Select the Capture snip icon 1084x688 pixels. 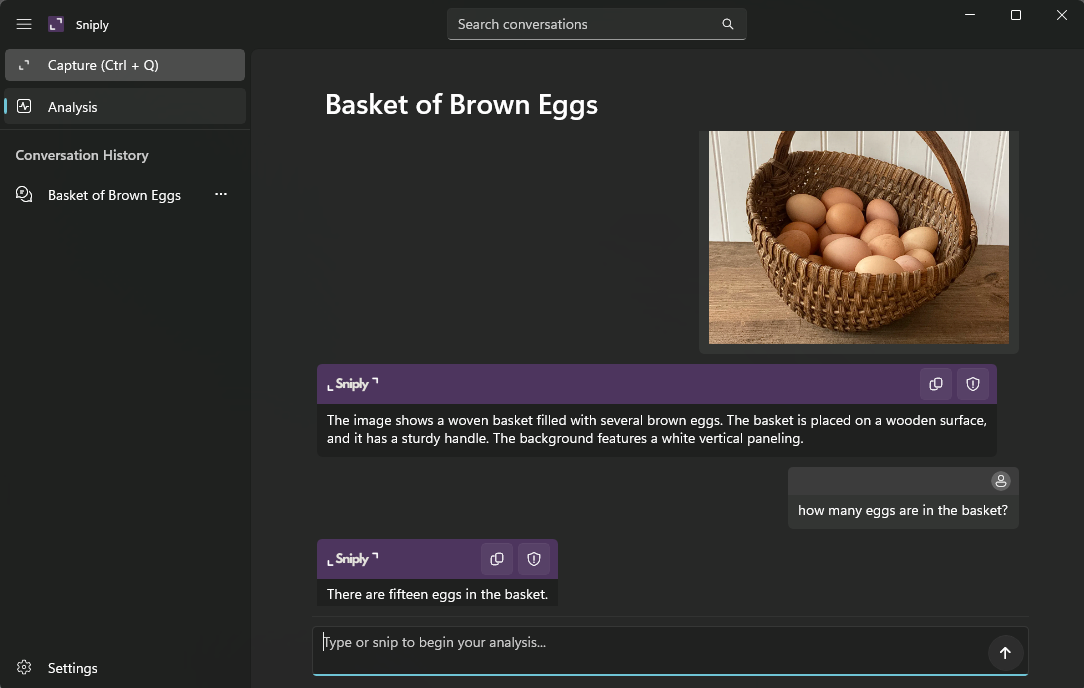point(23,64)
